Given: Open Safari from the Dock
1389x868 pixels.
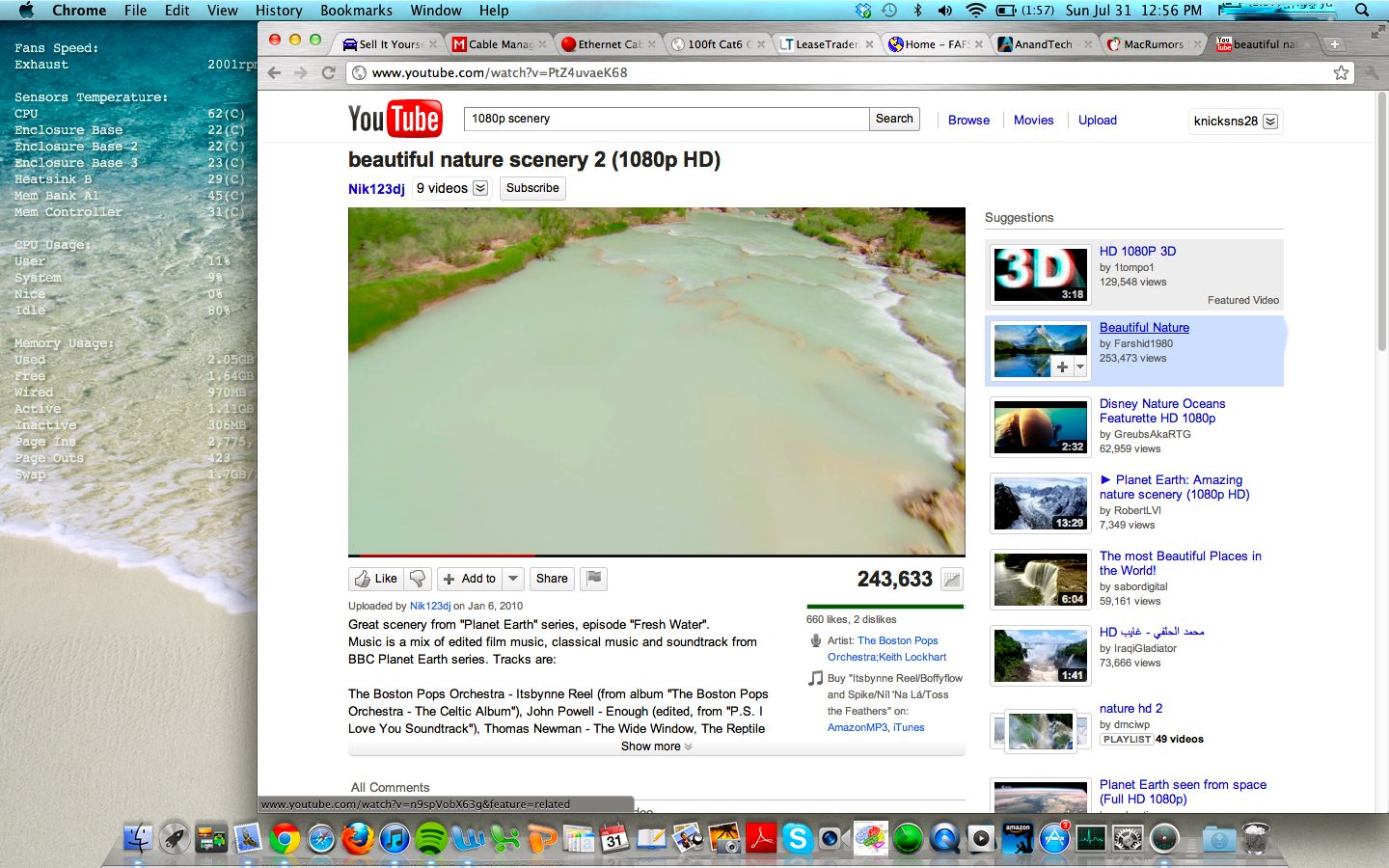Looking at the screenshot, I should (x=321, y=838).
